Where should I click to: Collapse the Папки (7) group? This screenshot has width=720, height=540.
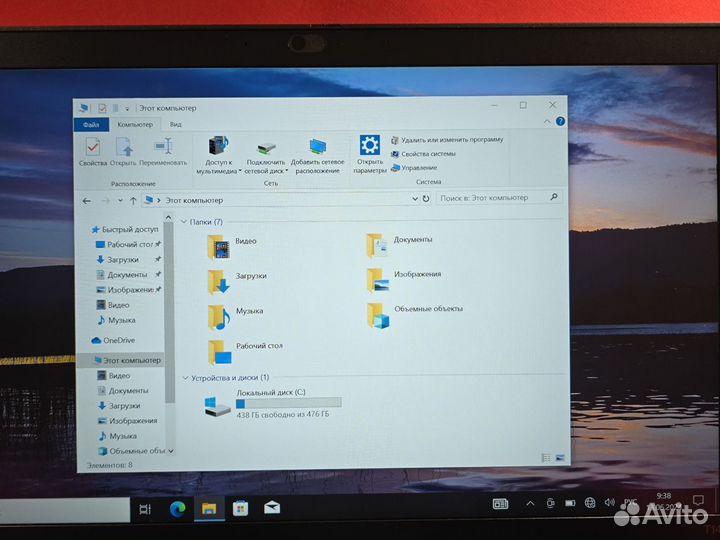point(184,222)
